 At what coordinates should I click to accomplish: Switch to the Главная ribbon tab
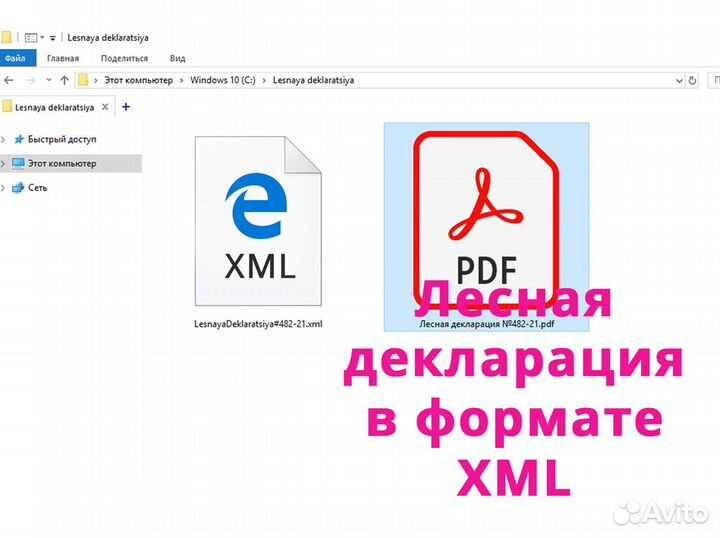click(x=63, y=58)
